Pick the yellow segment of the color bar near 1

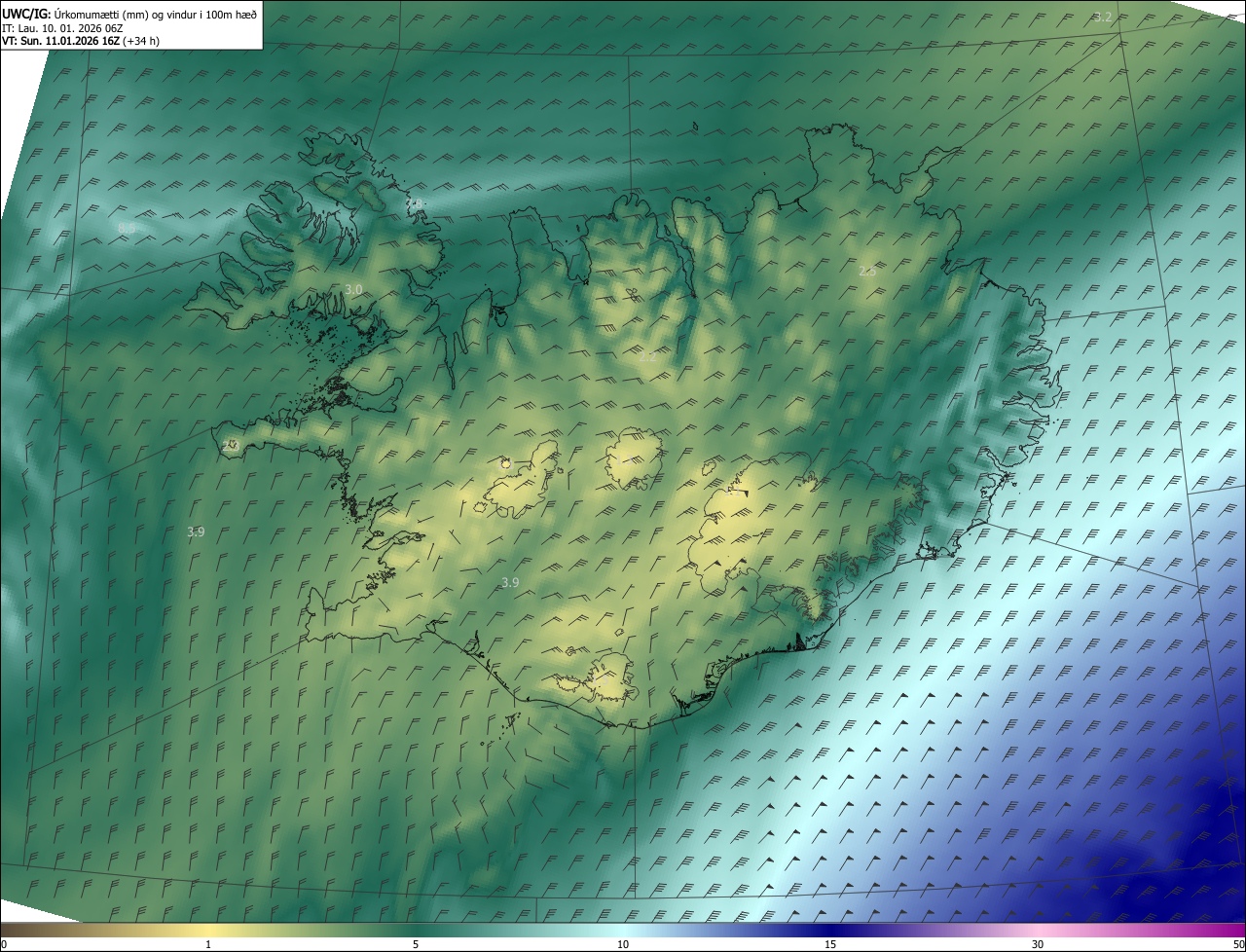(x=208, y=931)
